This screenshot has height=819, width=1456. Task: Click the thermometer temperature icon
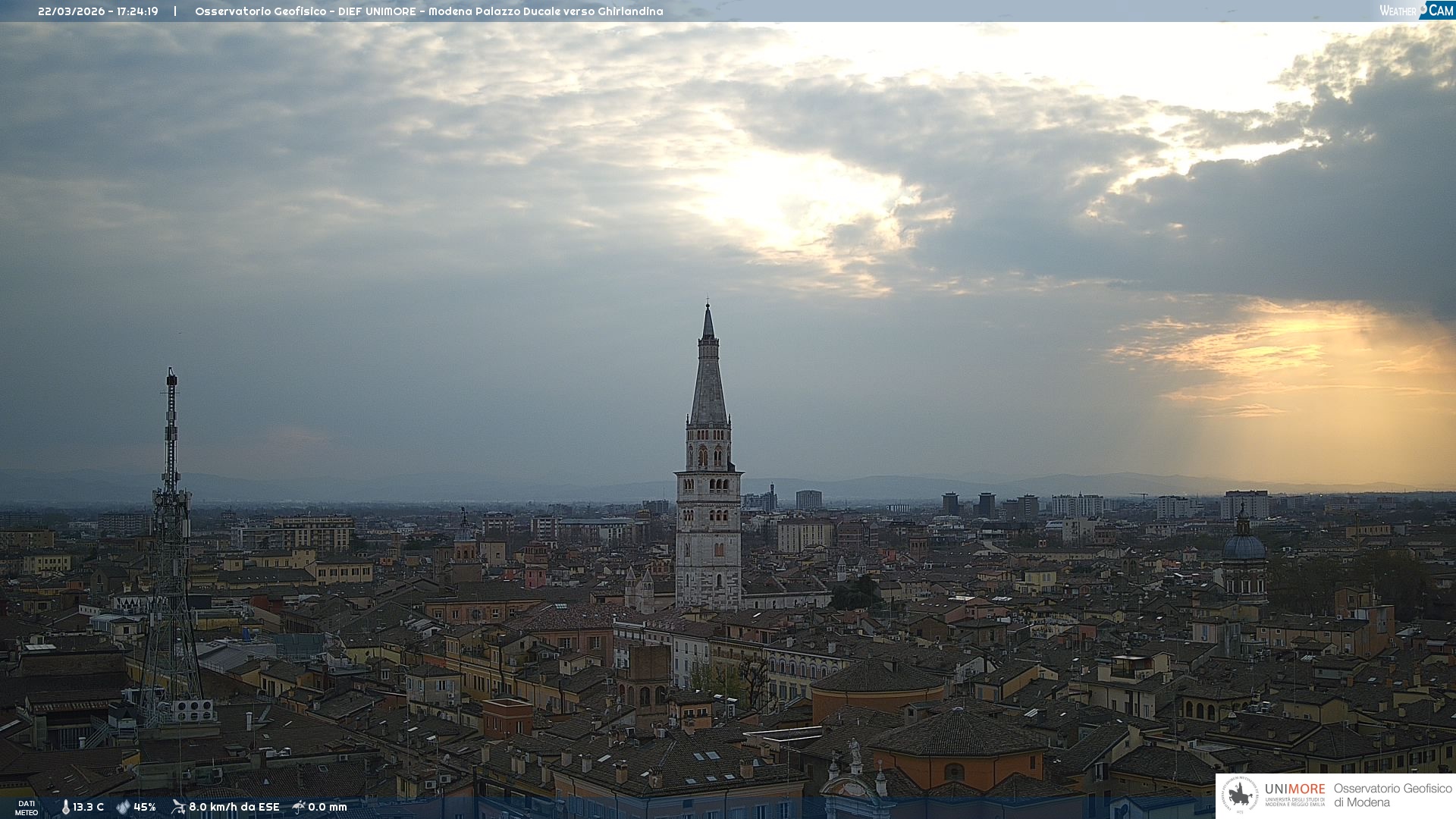tap(65, 807)
